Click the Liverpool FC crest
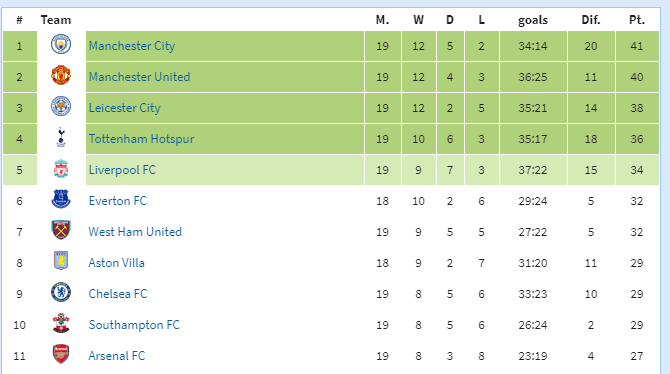 [x=61, y=169]
